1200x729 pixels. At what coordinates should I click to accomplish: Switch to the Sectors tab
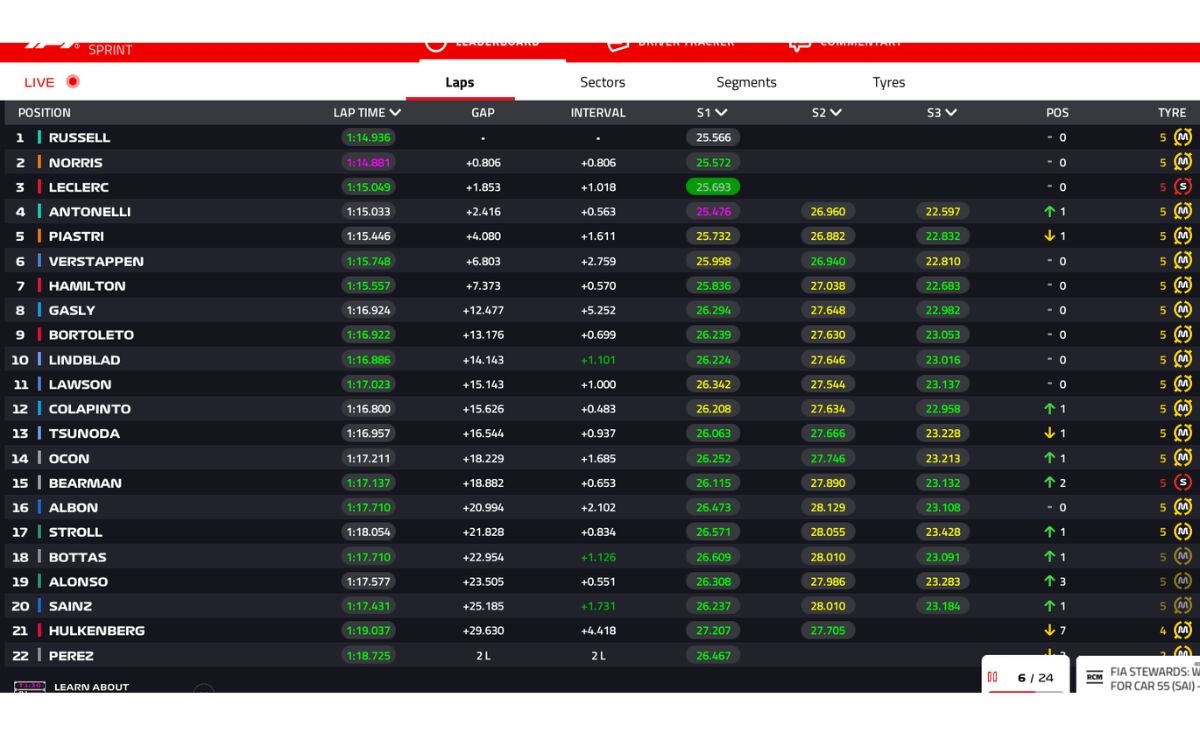click(602, 82)
